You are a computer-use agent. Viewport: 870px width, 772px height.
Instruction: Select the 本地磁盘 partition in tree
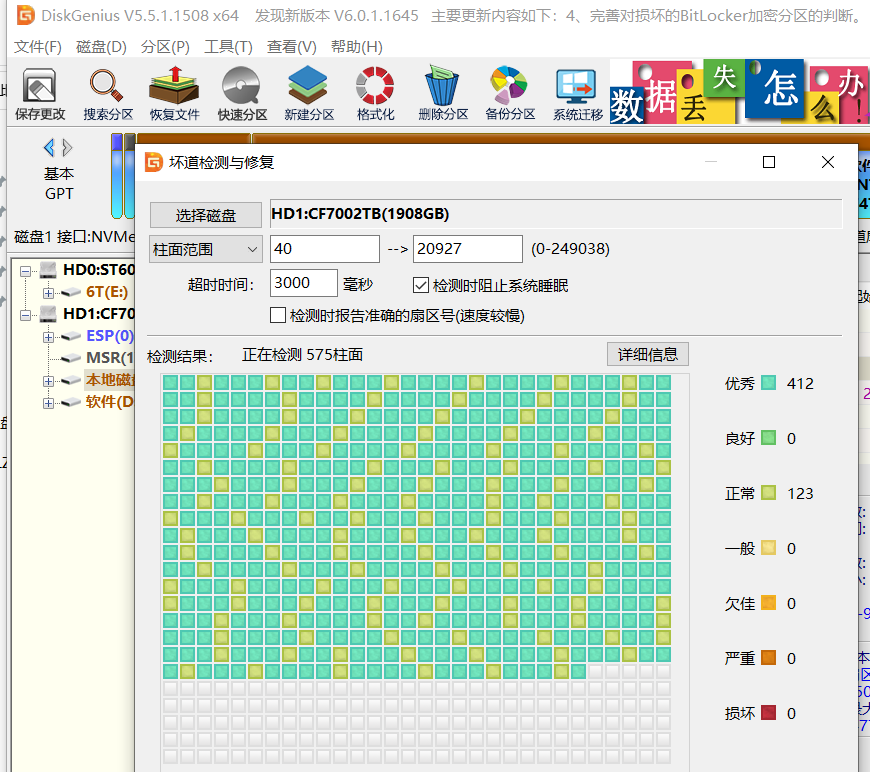coord(110,380)
